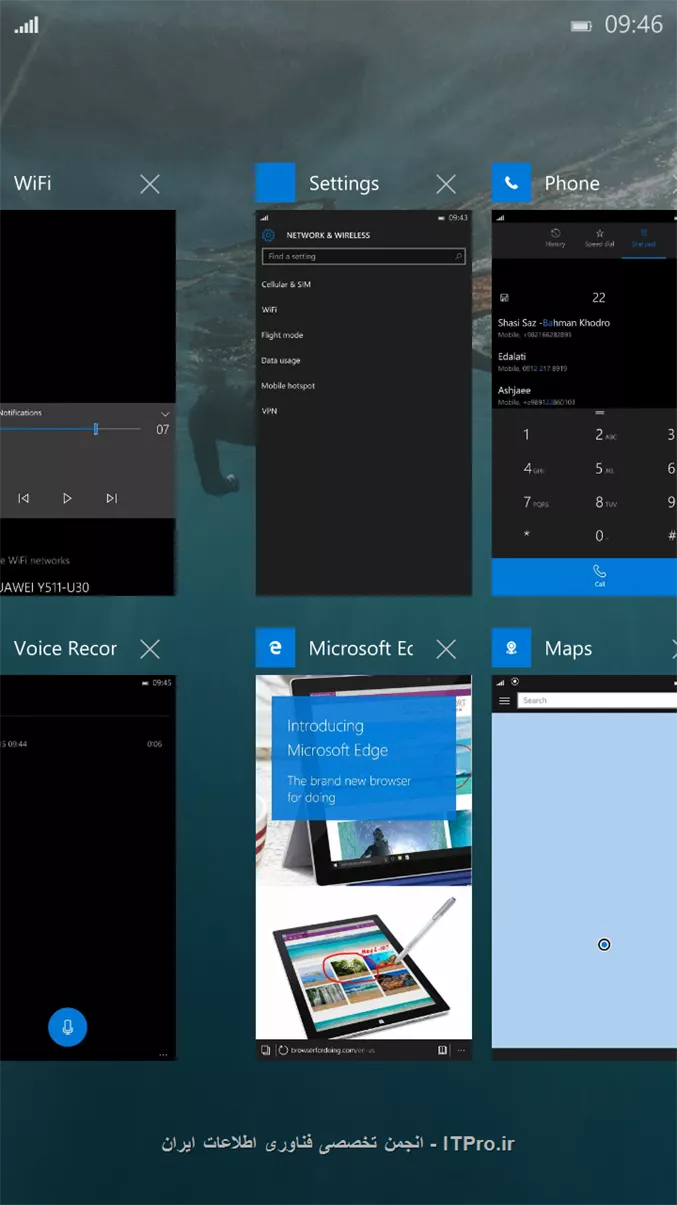
Task: Collapse volume panel chevron in WiFi card
Action: click(165, 413)
